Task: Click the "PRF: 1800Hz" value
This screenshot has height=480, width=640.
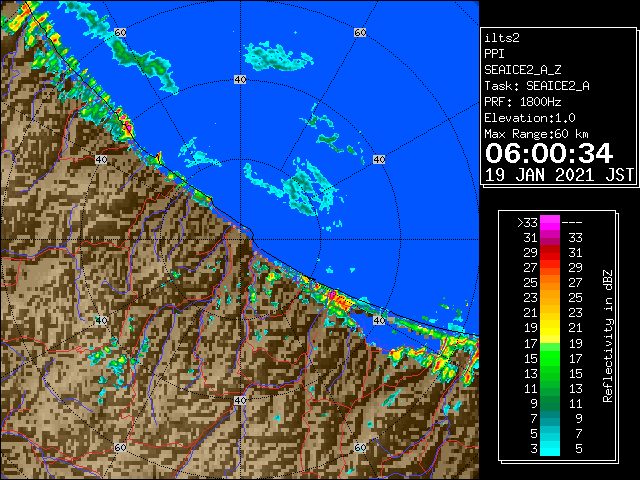Action: [523, 102]
